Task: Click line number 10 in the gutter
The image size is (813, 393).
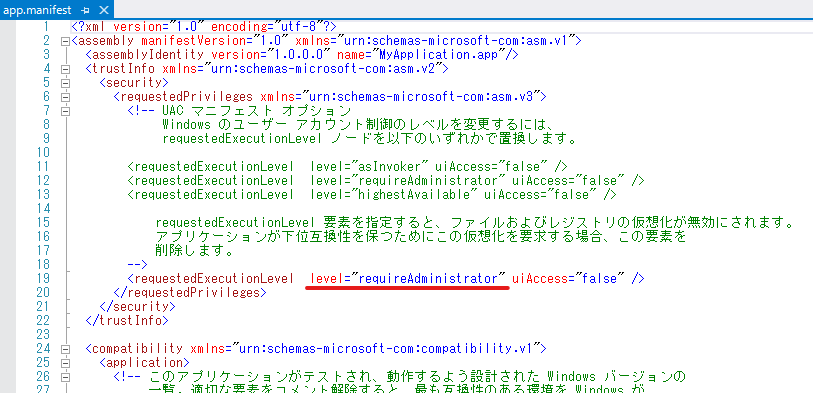Action: [x=43, y=152]
